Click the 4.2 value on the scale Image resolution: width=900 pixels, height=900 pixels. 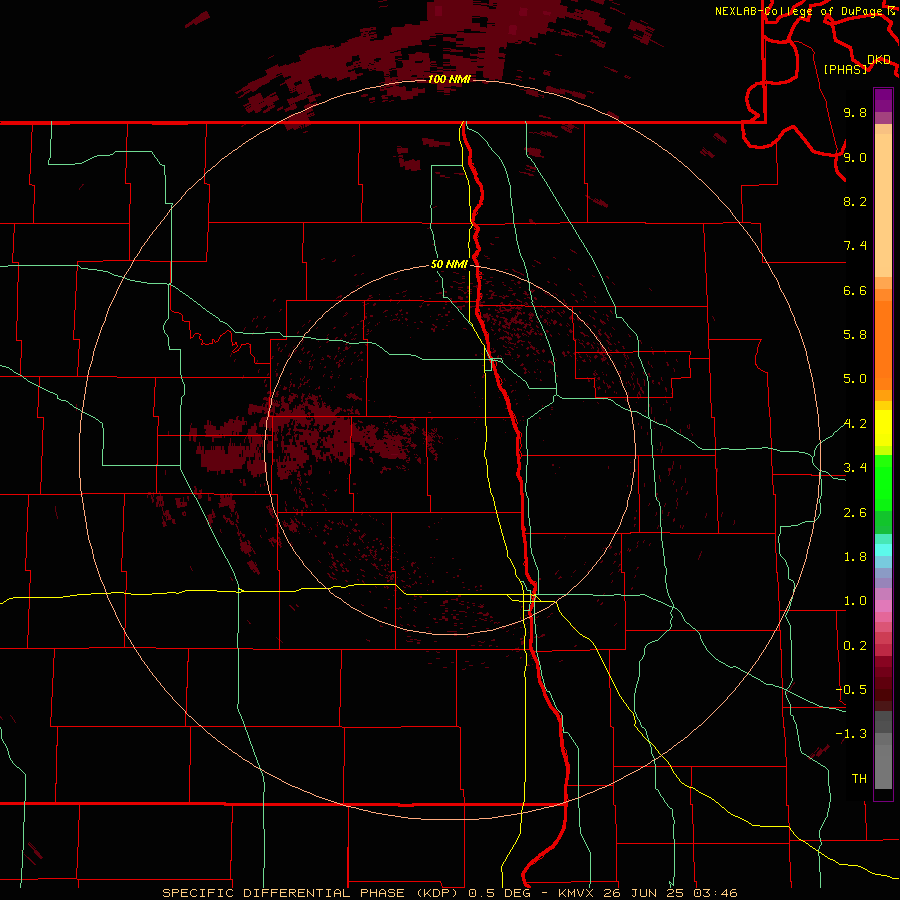pyautogui.click(x=855, y=424)
